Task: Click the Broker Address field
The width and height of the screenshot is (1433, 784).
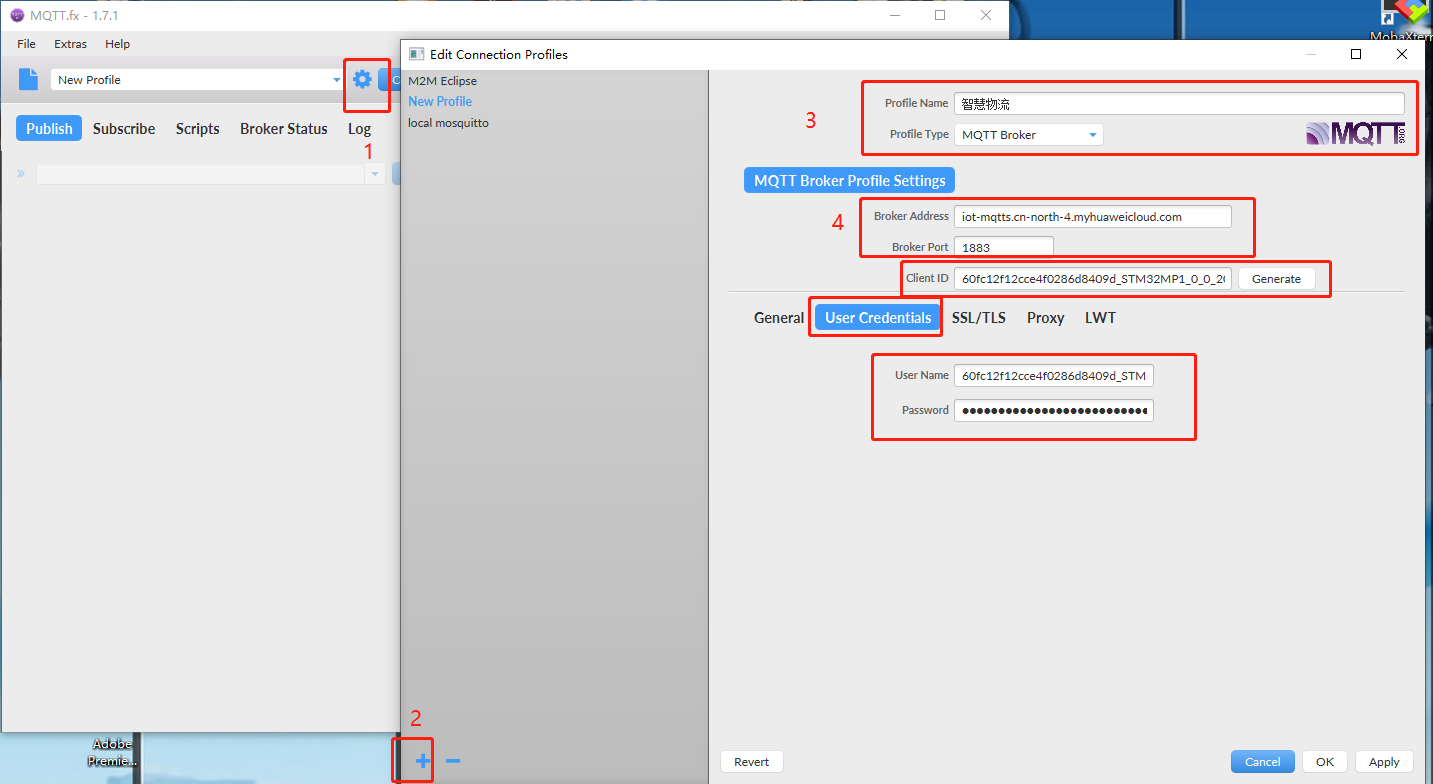Action: [x=1093, y=216]
